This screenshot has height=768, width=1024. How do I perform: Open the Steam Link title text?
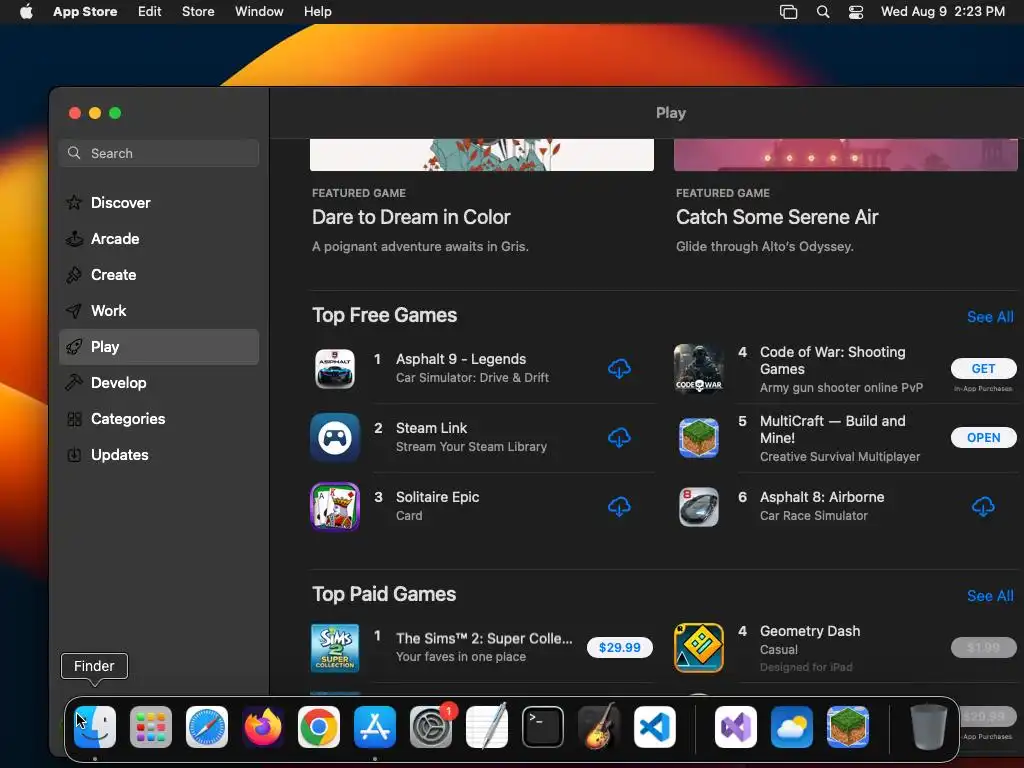tap(432, 428)
